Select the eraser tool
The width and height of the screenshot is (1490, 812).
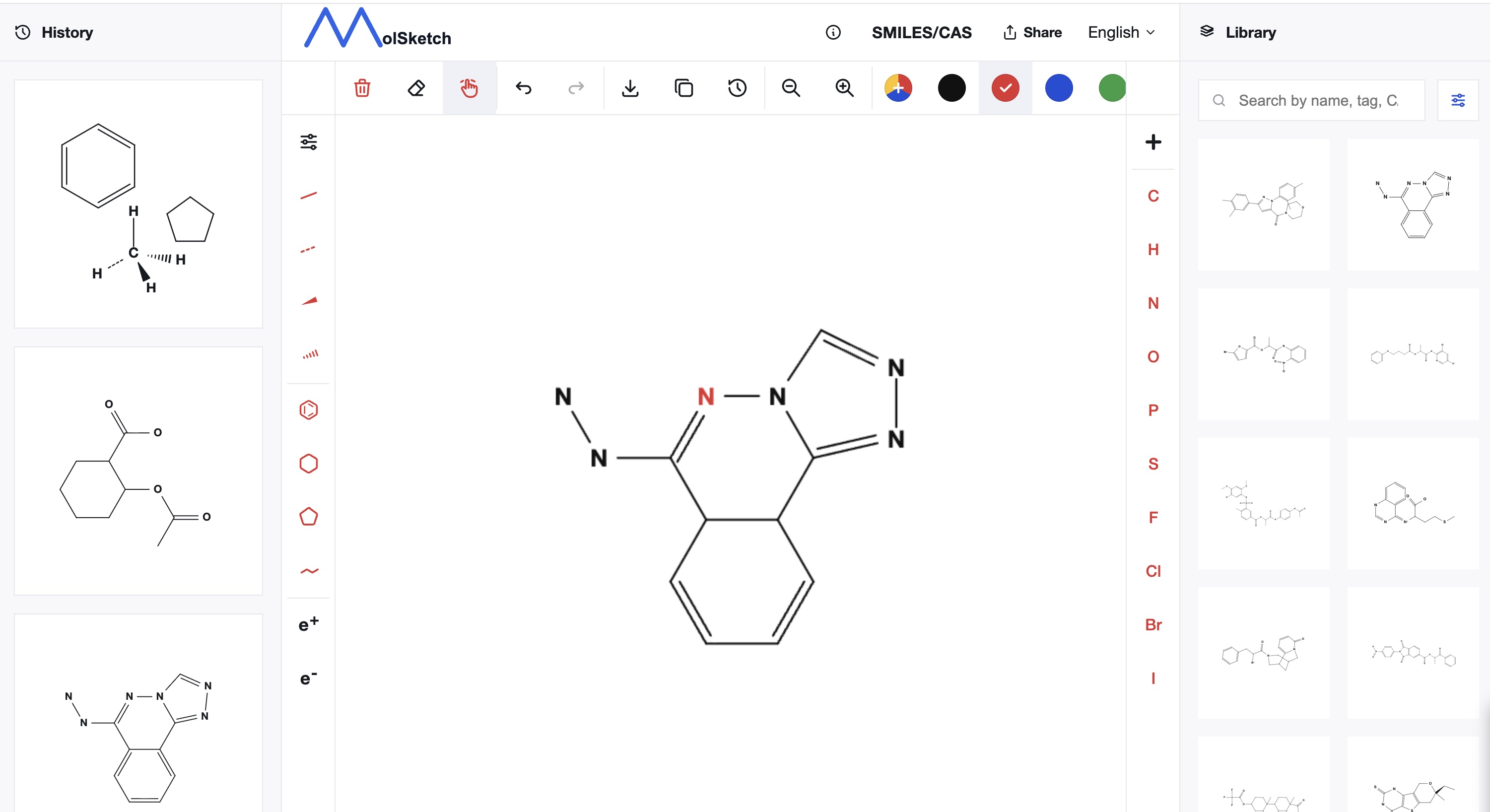[416, 88]
